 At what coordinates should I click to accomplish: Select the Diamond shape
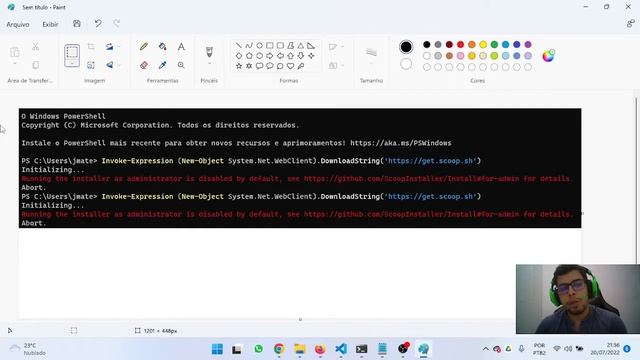click(239, 56)
